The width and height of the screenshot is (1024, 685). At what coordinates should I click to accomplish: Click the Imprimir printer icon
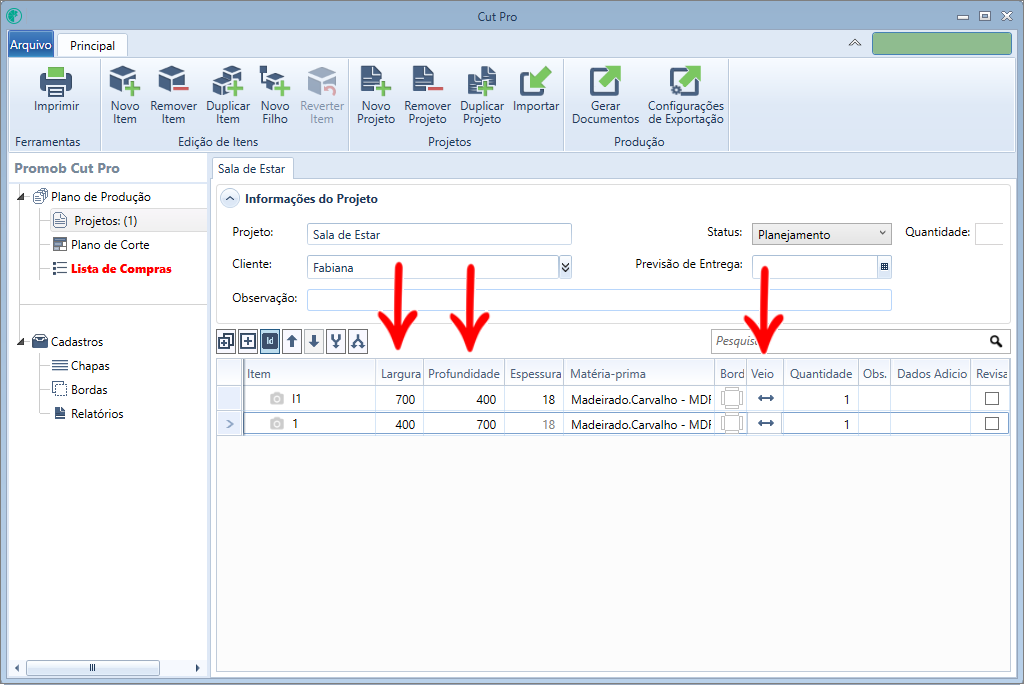click(56, 82)
